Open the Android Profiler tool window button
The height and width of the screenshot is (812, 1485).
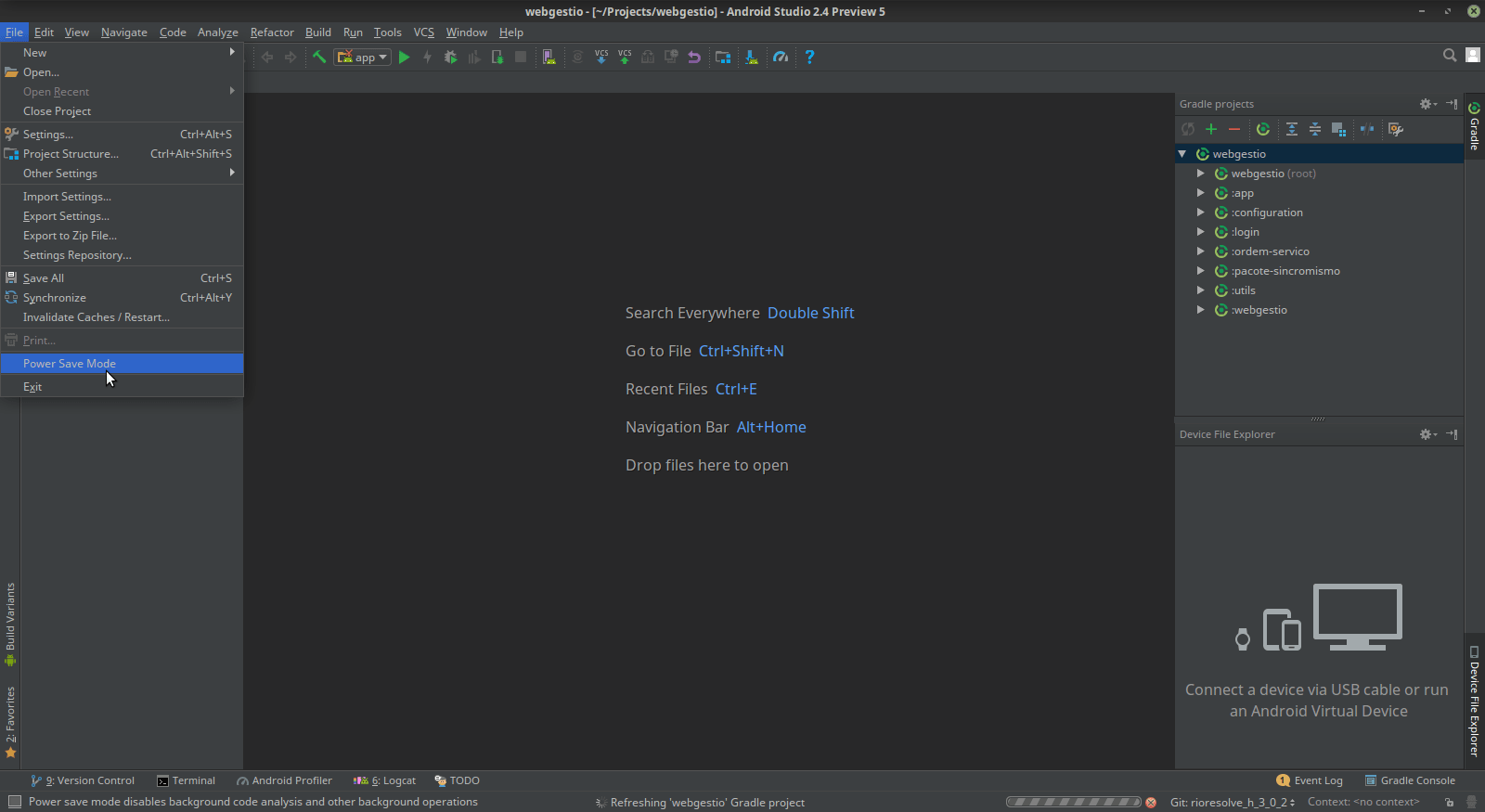(x=284, y=781)
